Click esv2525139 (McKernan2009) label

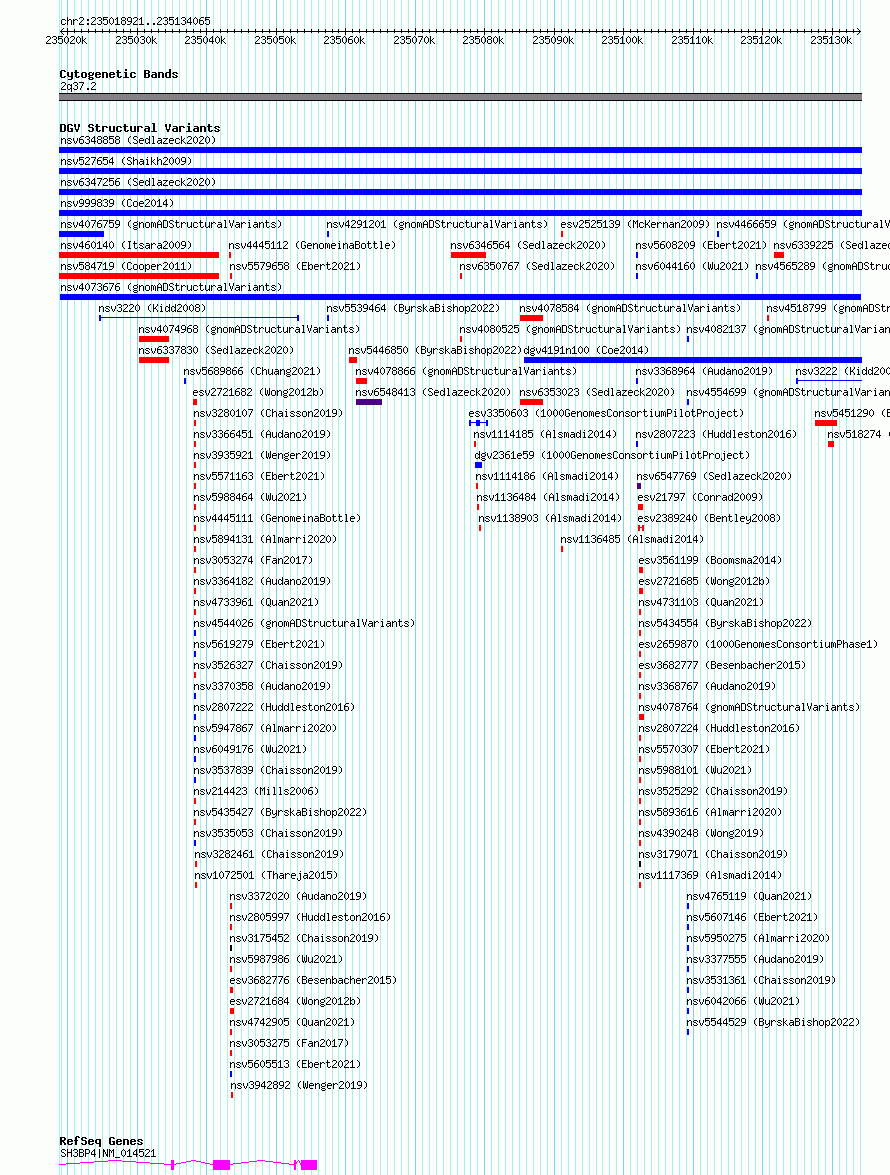coord(635,224)
